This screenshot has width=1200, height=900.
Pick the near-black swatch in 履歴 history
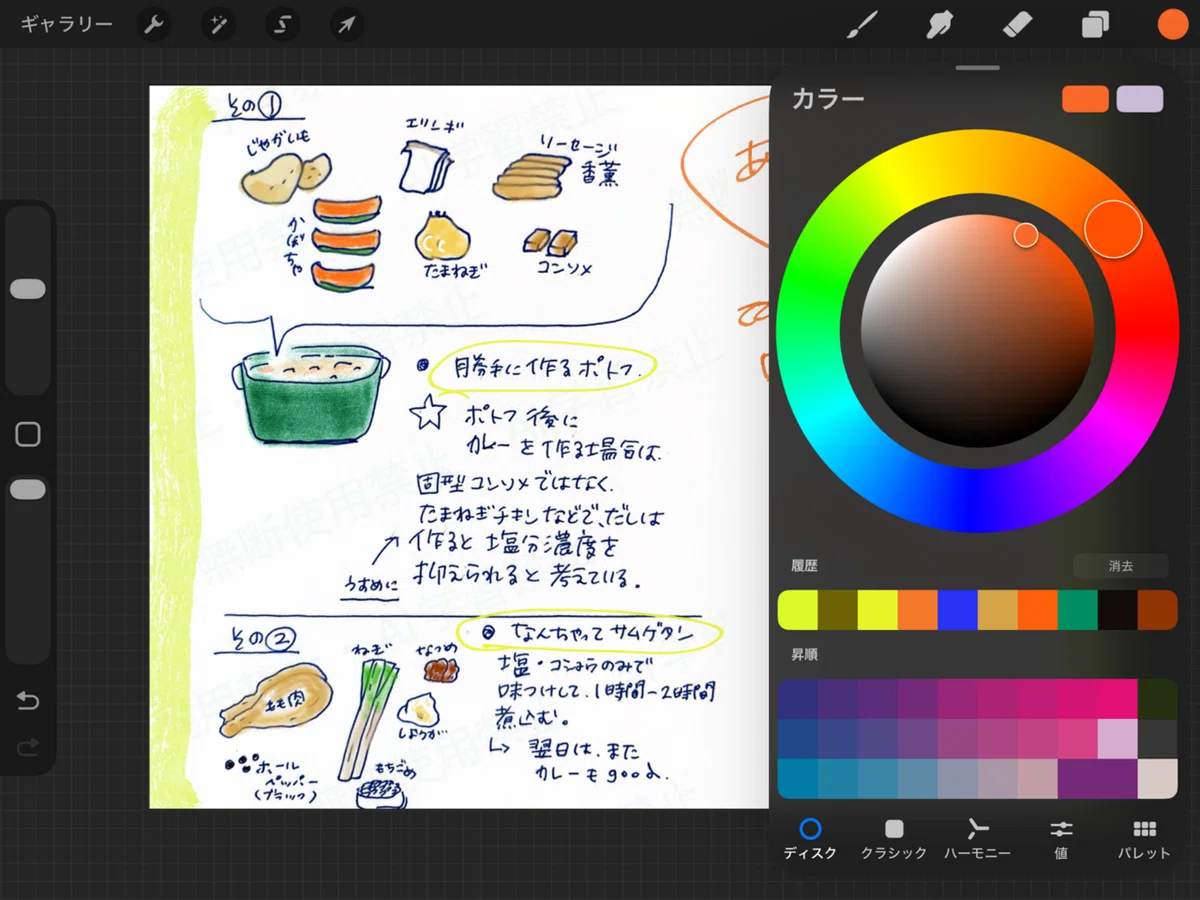1118,610
